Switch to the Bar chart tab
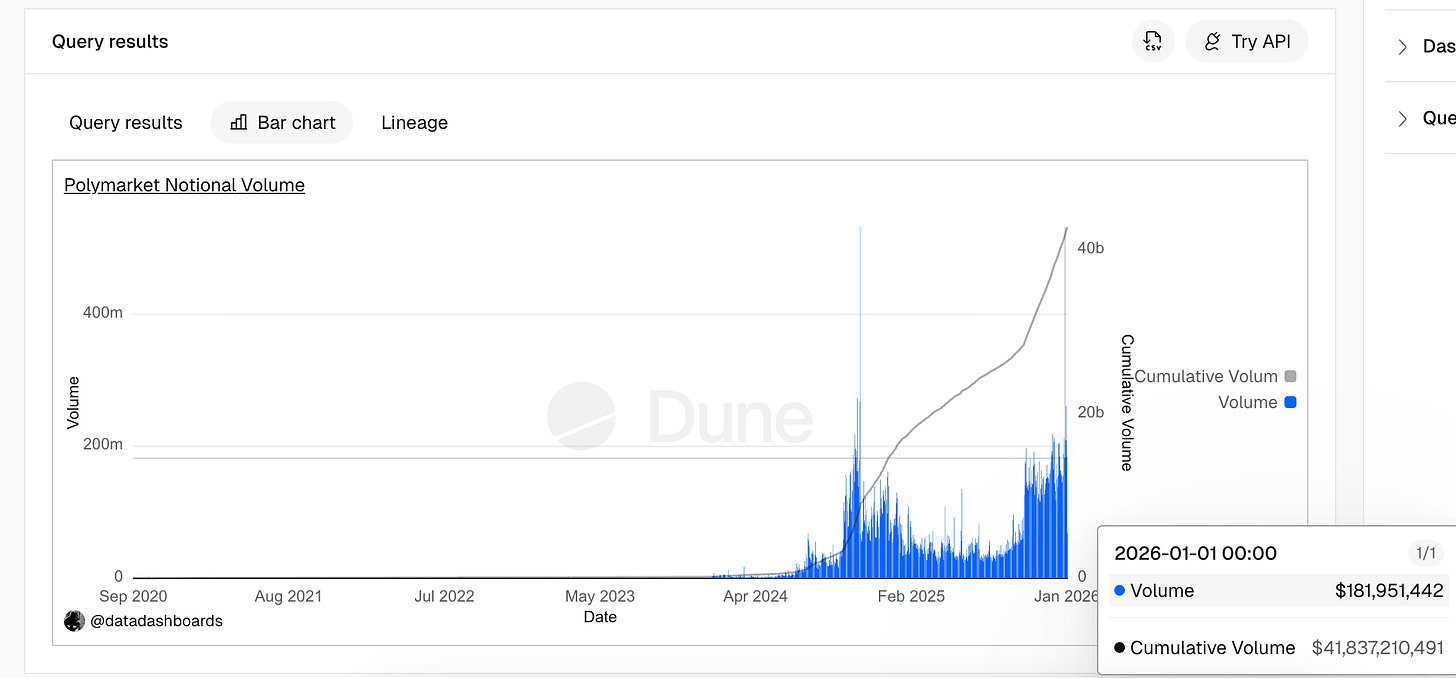Screen dimensions: 1456x678 pyautogui.click(x=282, y=123)
